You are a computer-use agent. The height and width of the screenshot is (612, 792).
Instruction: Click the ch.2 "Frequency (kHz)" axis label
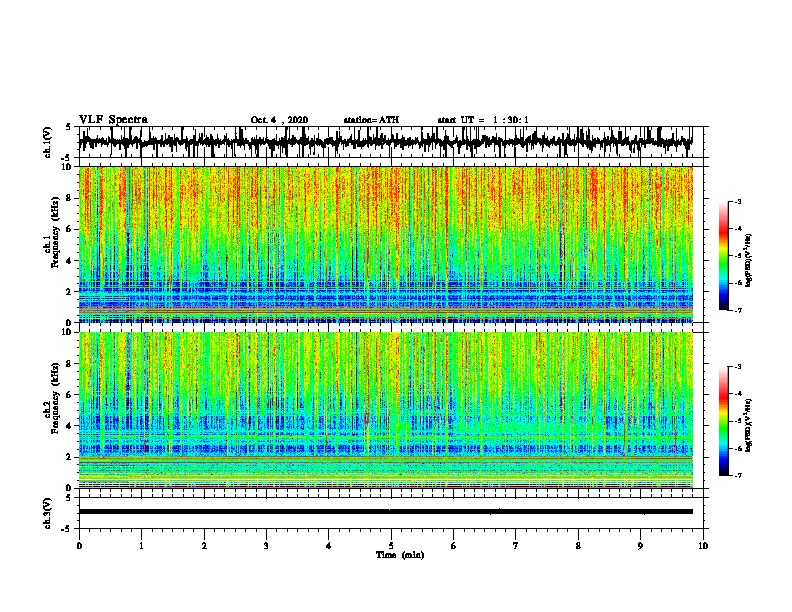(x=55, y=398)
